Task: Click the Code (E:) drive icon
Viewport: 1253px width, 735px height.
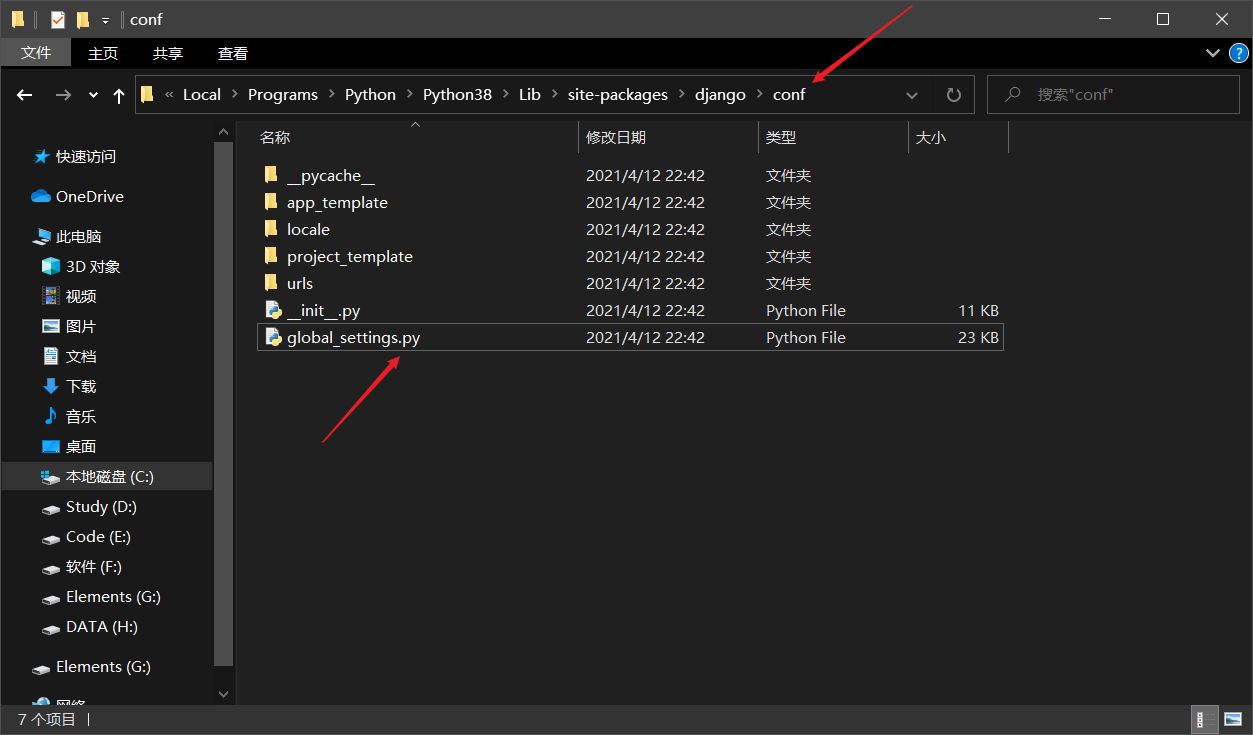Action: 51,538
